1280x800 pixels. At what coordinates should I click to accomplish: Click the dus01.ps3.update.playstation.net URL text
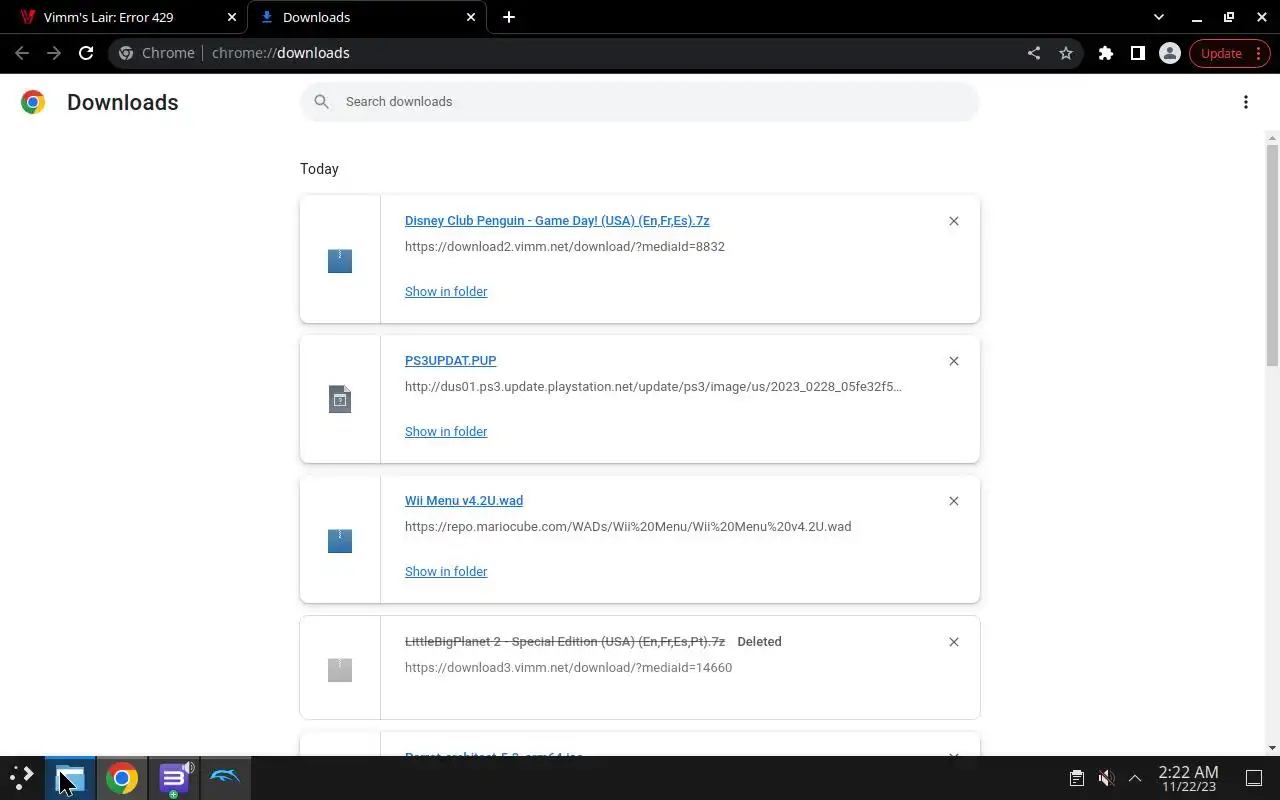click(x=653, y=386)
